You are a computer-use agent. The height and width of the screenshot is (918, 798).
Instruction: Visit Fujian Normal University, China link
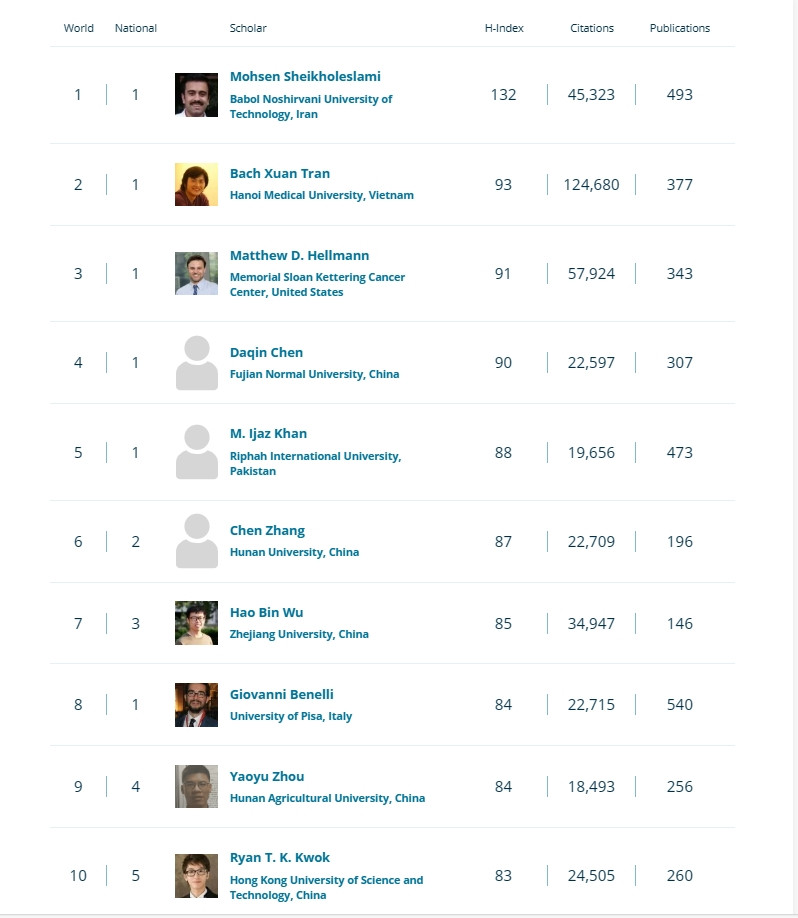(314, 374)
